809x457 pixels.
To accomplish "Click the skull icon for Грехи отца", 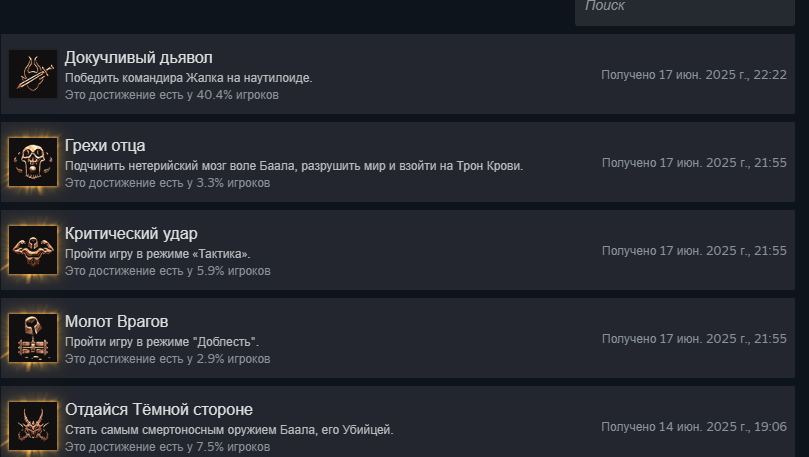I will tap(33, 162).
